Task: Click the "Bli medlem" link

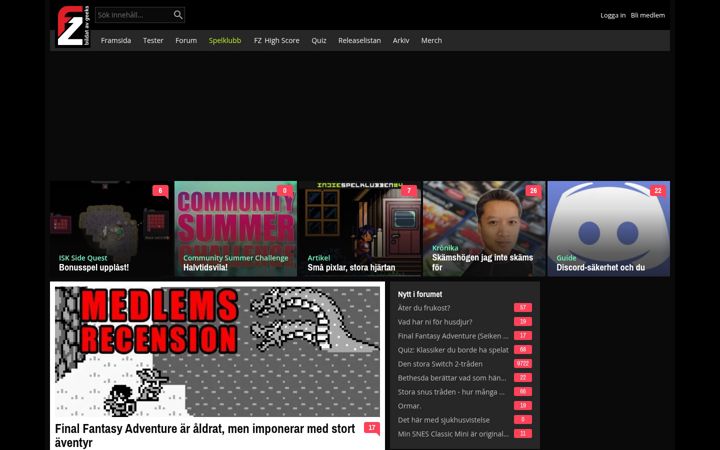Action: point(647,15)
